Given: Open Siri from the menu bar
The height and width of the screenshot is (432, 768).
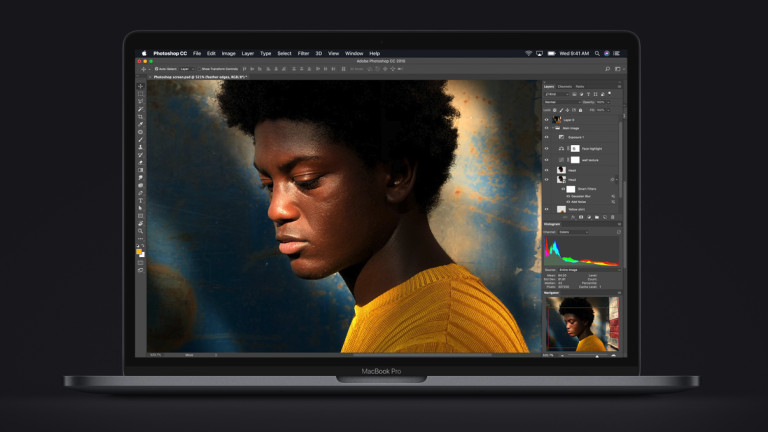Looking at the screenshot, I should (609, 53).
